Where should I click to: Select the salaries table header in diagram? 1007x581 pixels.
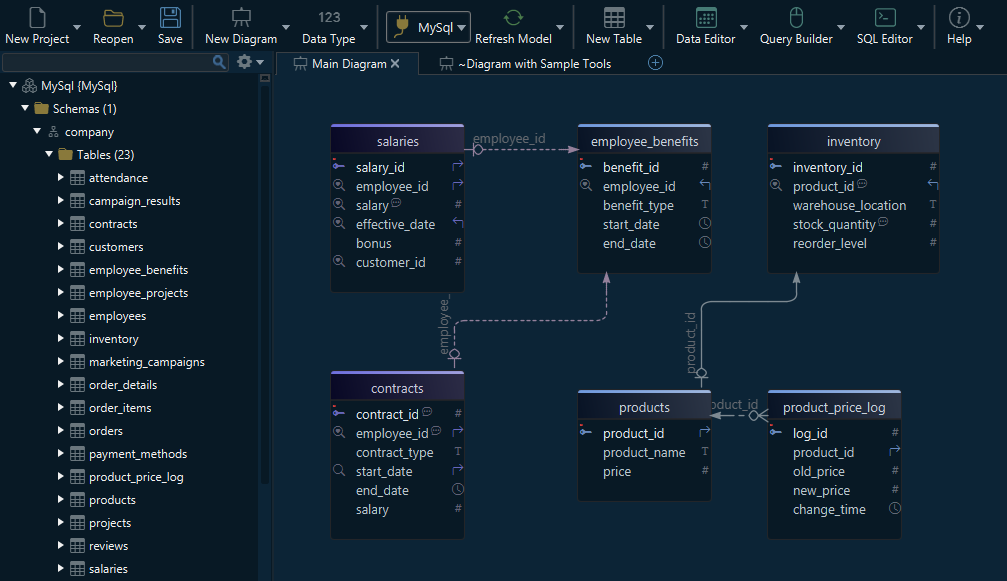click(398, 141)
